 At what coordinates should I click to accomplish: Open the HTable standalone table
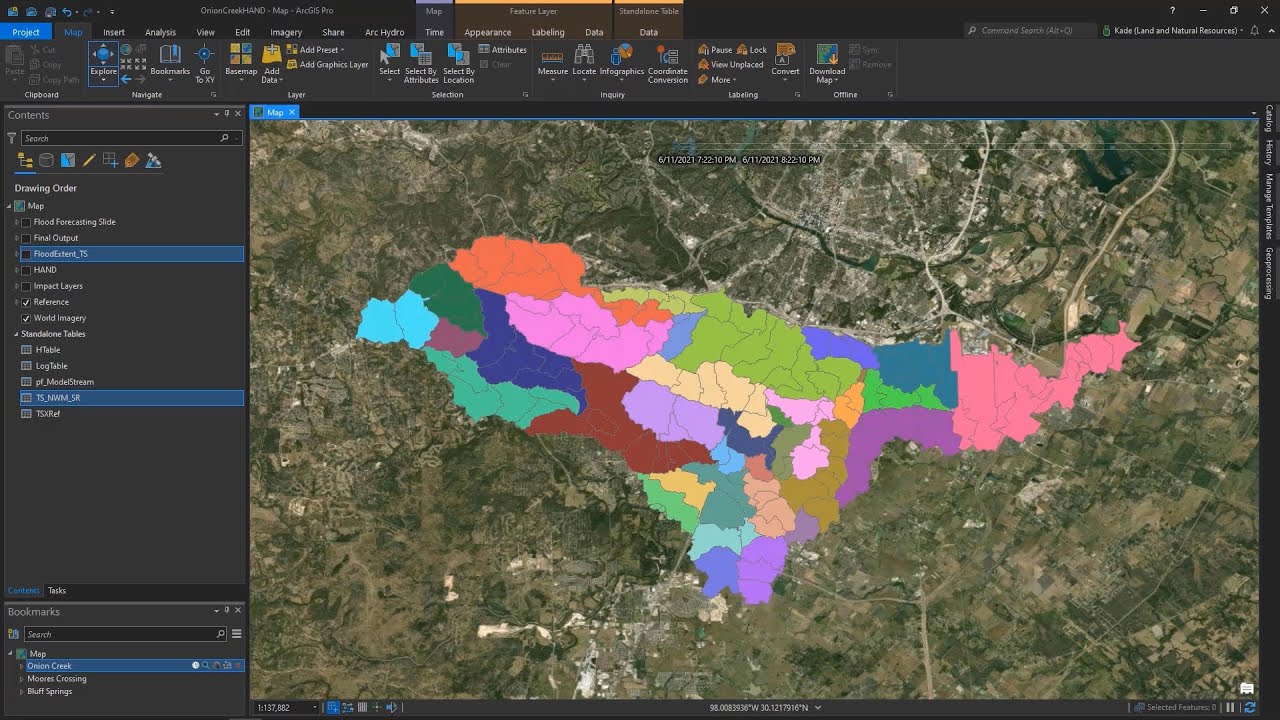48,350
